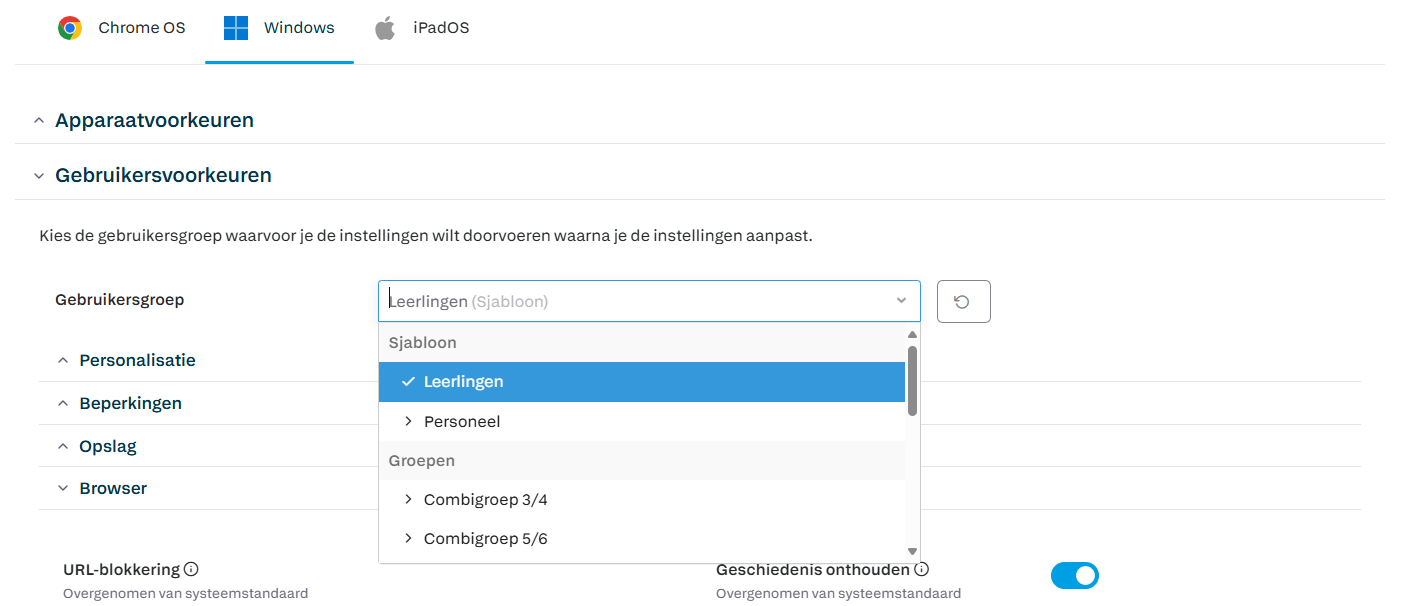Choose Combigroep 3/4 in the list
Viewport: 1409px width, 606px height.
pos(485,500)
